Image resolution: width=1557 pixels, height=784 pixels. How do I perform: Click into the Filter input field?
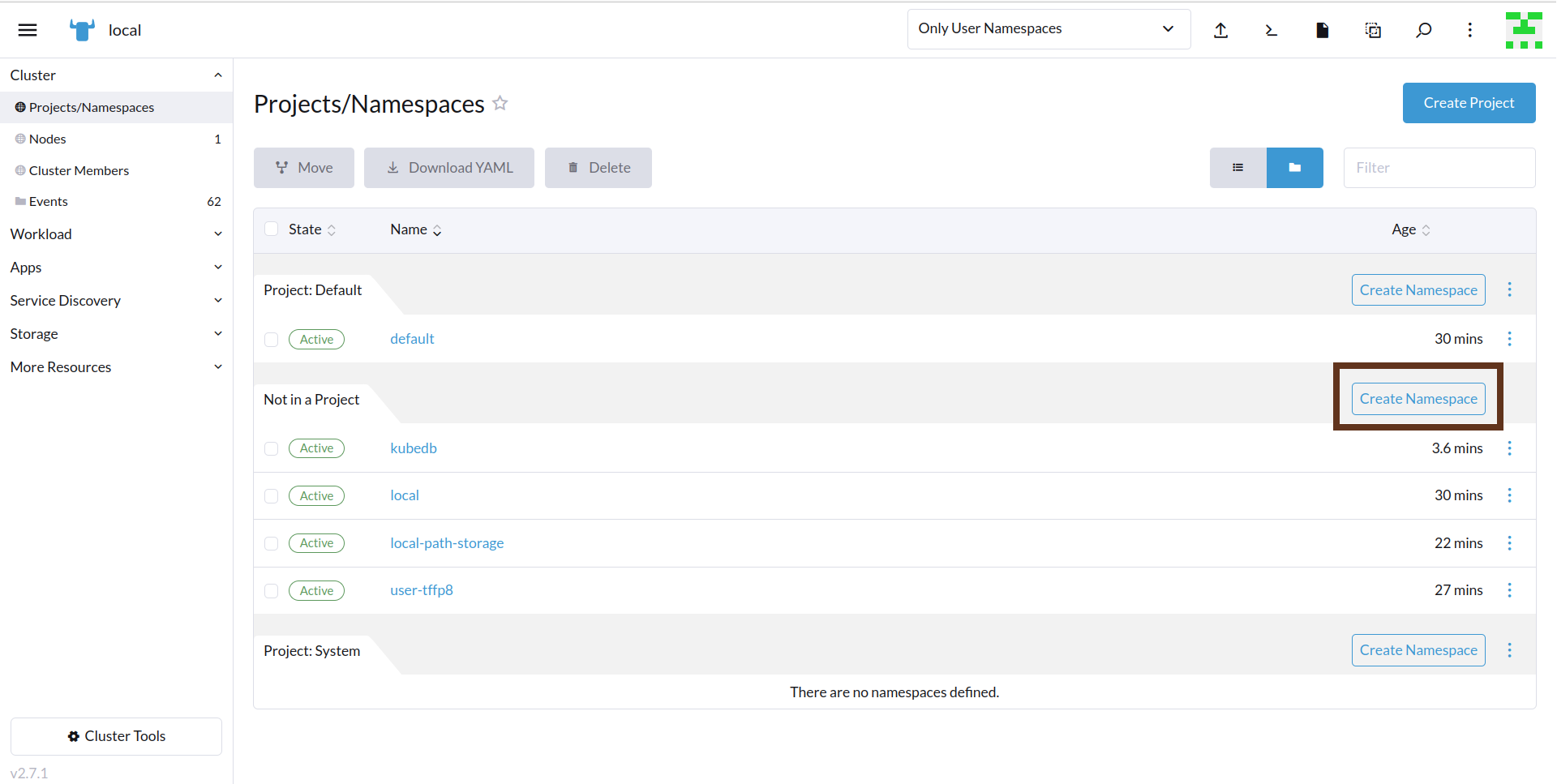click(1439, 168)
